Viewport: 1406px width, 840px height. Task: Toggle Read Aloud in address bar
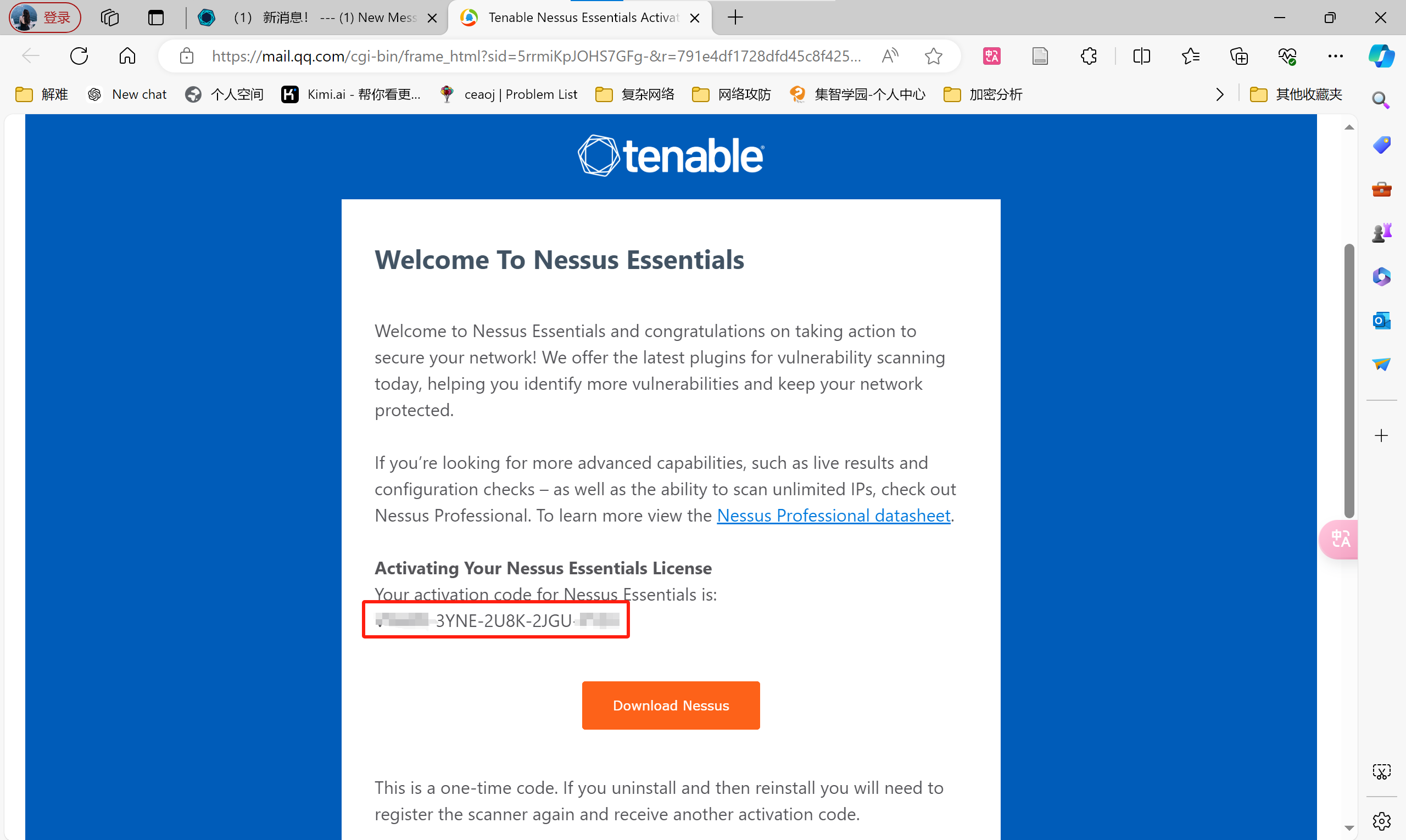coord(890,56)
